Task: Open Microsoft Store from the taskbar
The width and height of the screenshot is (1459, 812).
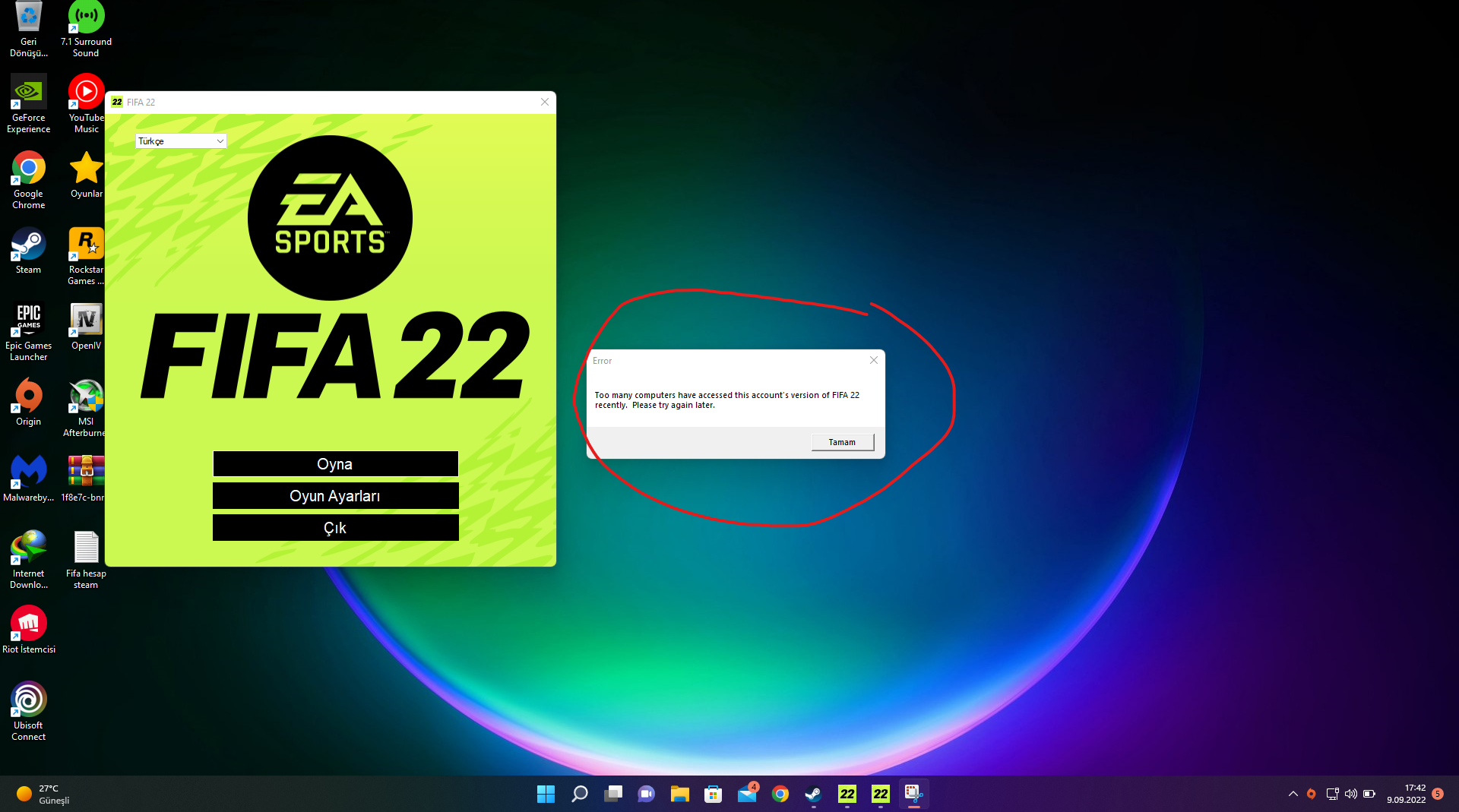Action: click(x=713, y=794)
